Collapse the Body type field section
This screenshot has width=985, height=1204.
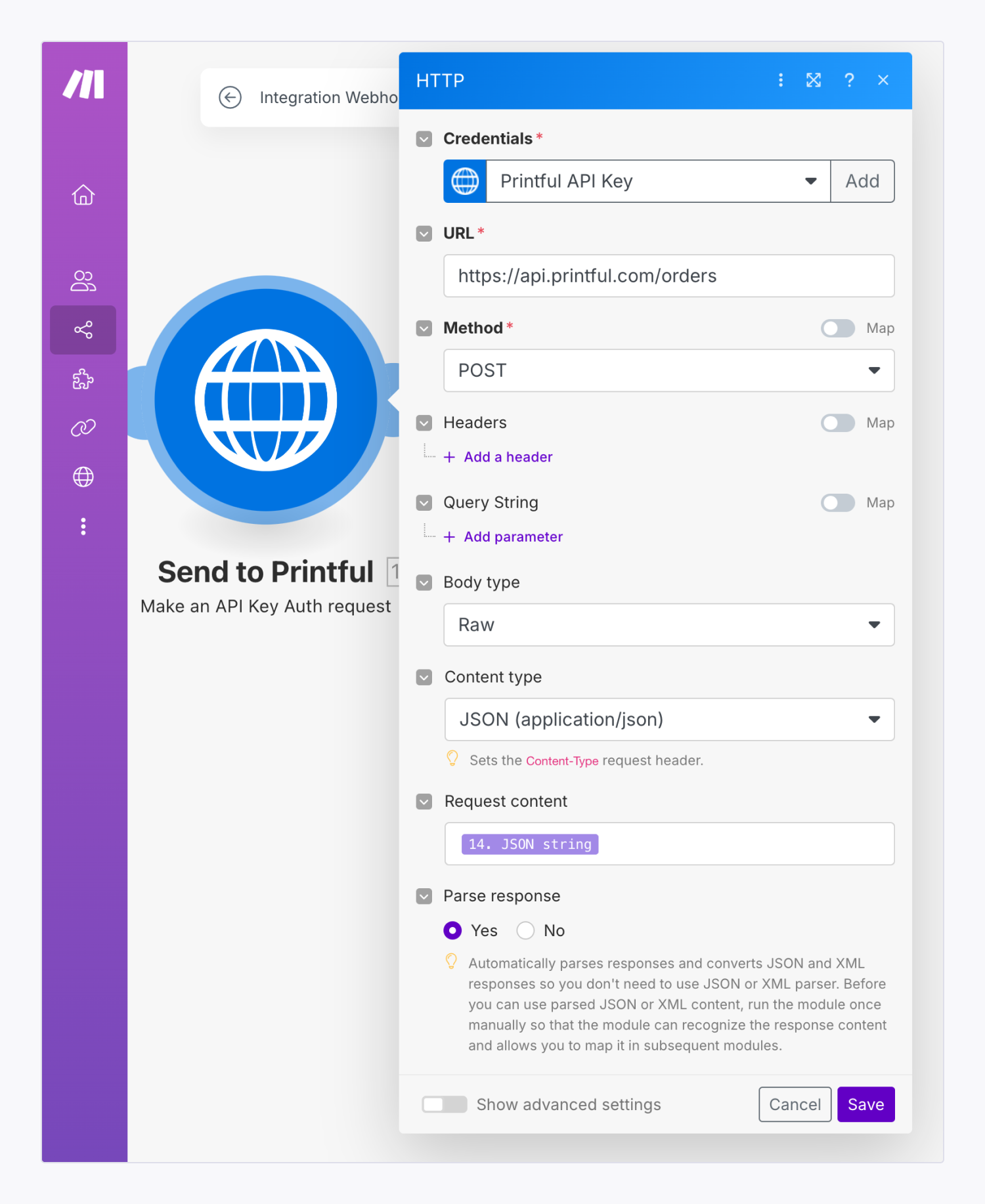point(424,583)
